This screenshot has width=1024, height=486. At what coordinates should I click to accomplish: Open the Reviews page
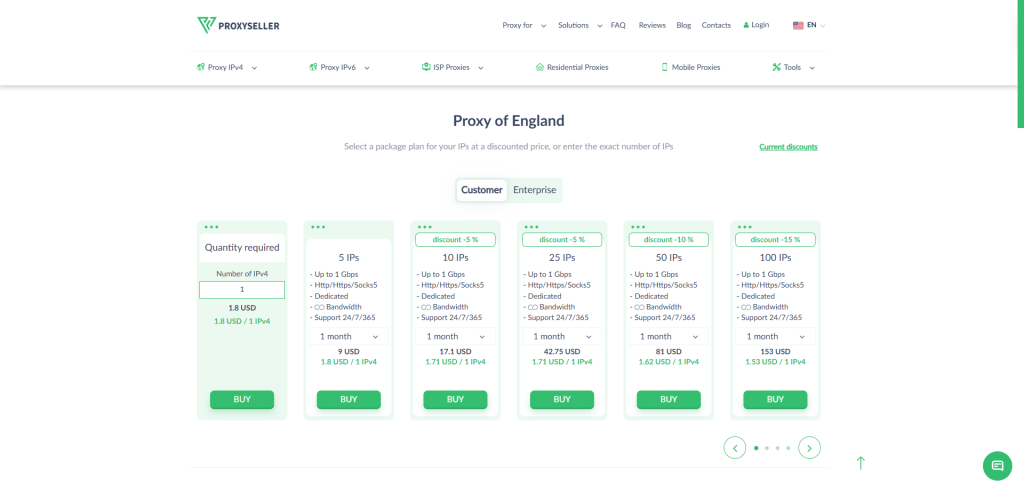[652, 25]
